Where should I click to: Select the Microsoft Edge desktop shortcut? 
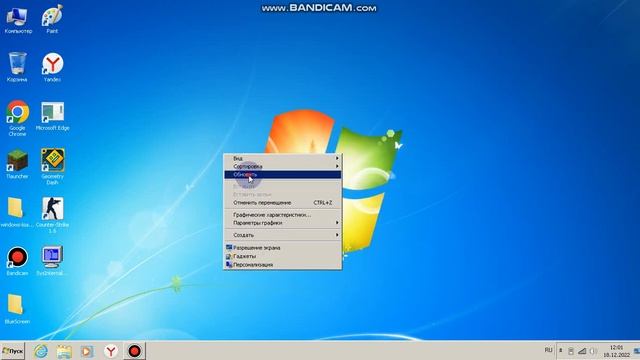pyautogui.click(x=52, y=116)
